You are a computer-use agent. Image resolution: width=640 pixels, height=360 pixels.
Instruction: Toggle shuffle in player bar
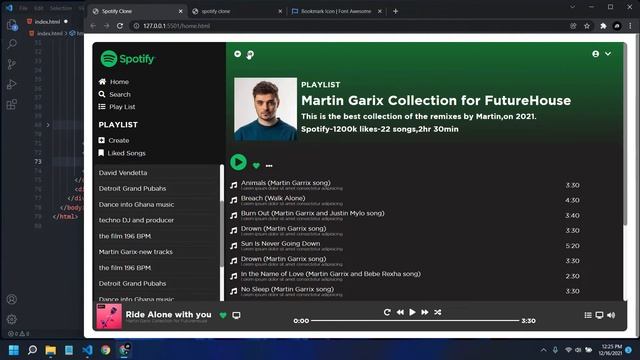point(438,312)
